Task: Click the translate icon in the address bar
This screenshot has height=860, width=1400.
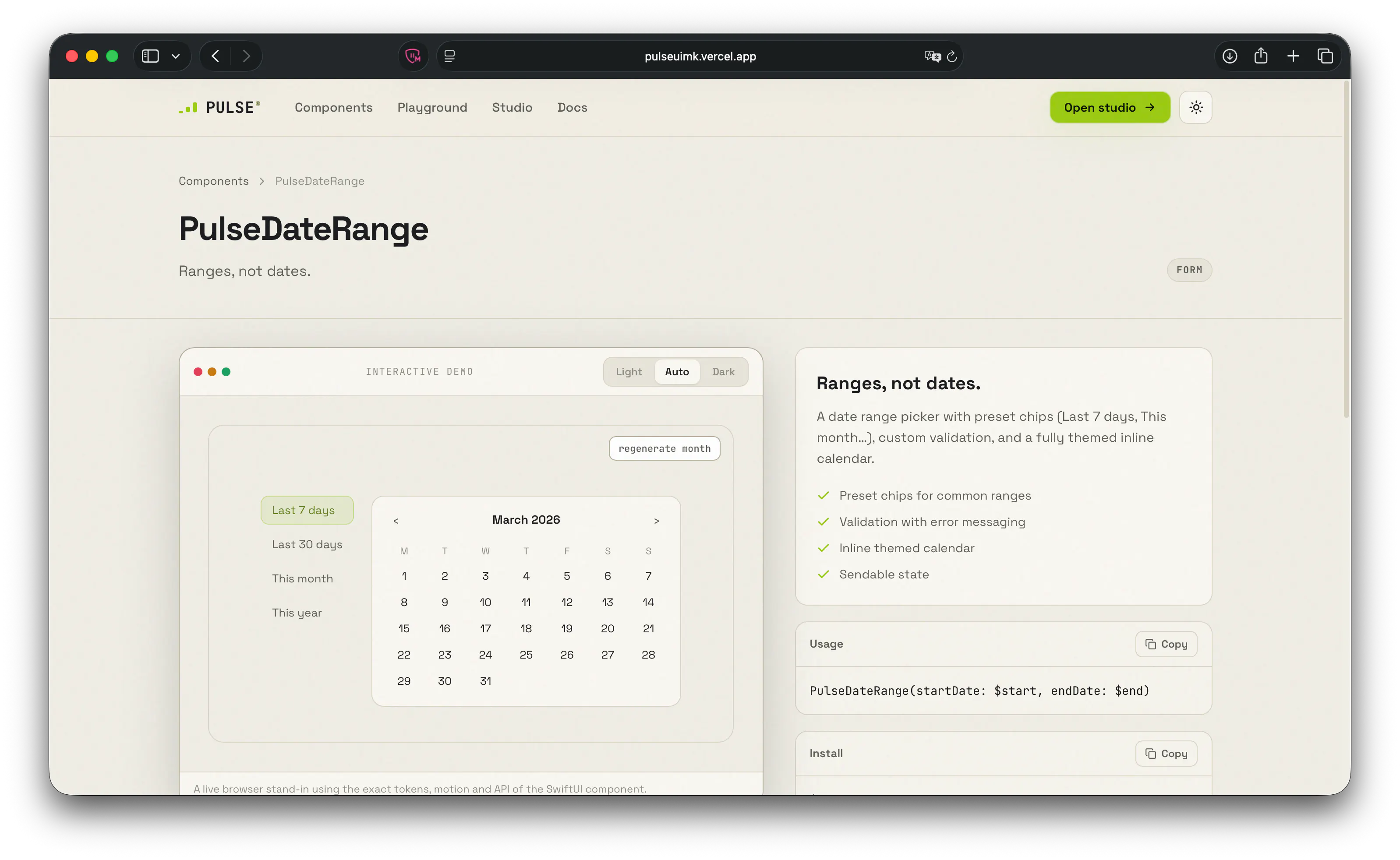Action: (932, 56)
